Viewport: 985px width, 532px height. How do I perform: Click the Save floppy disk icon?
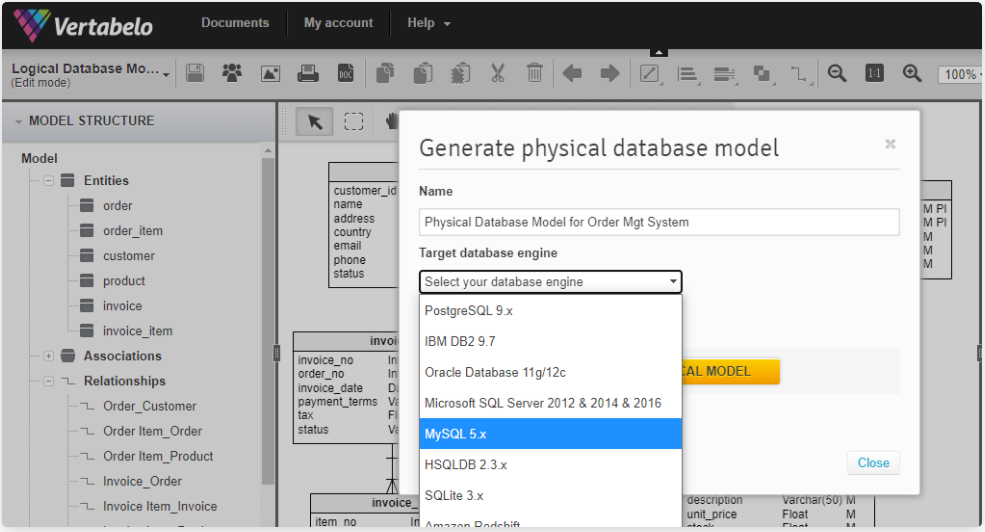195,73
